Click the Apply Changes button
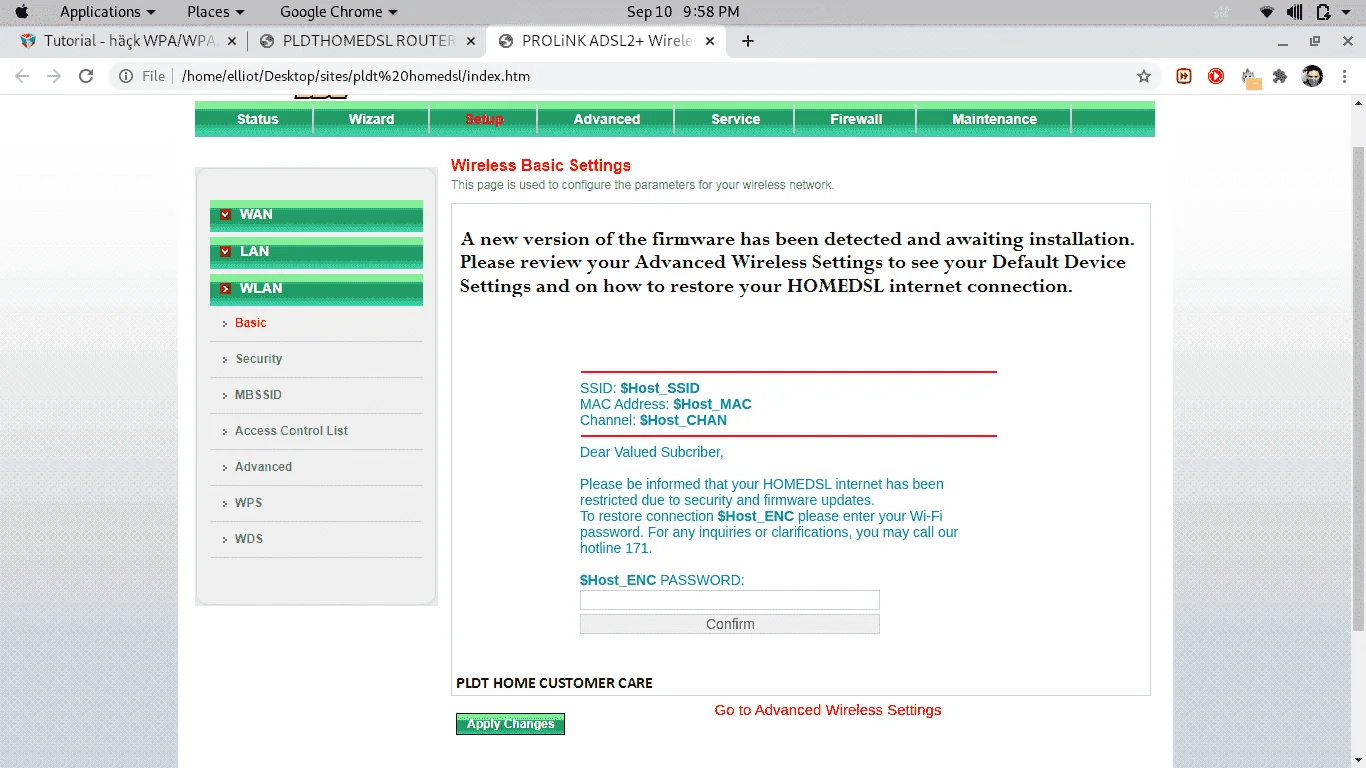The width and height of the screenshot is (1366, 768). (x=510, y=724)
